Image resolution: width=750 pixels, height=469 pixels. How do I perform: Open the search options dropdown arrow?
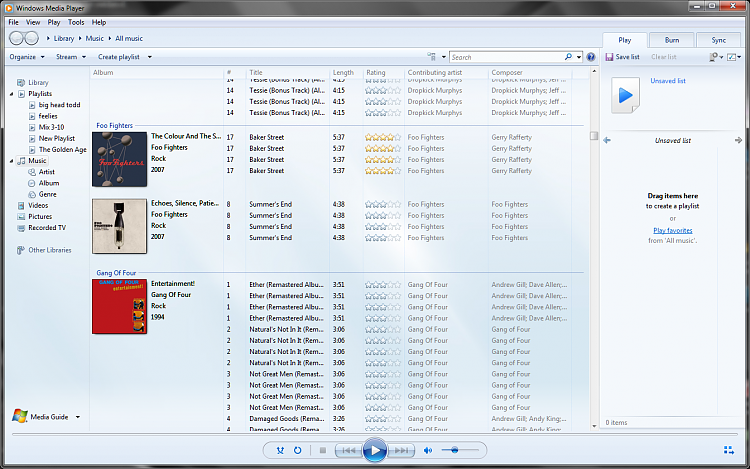coord(579,57)
